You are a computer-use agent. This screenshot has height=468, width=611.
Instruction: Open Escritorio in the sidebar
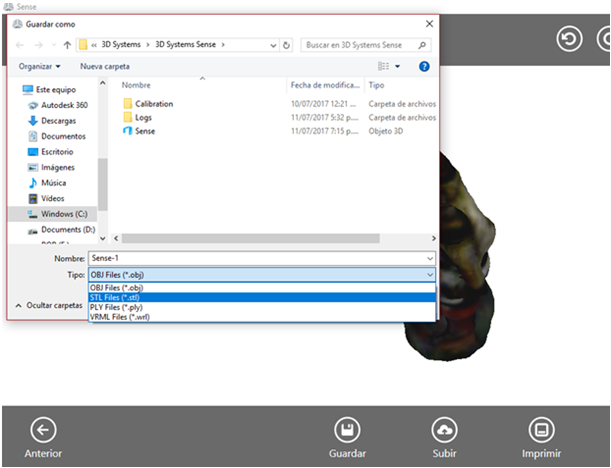(50, 152)
